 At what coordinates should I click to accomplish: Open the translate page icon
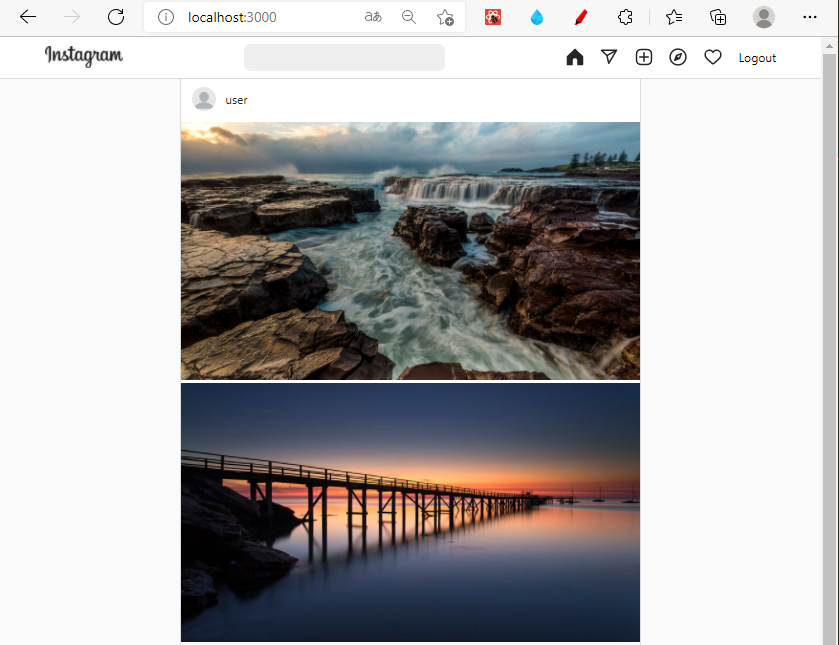coord(373,17)
